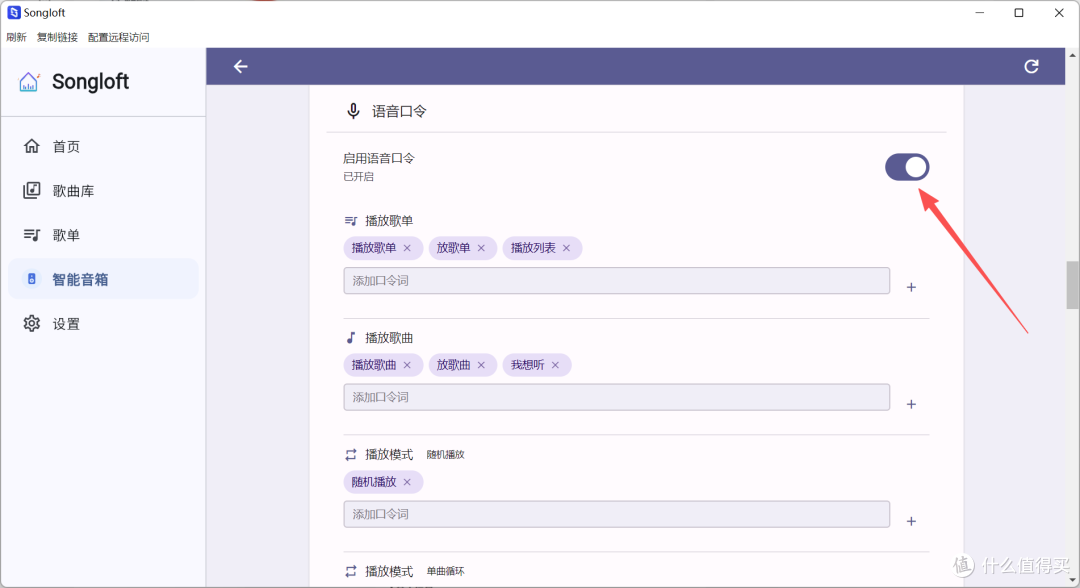Click 配置远程访问 in the top menu
This screenshot has height=588, width=1080.
point(118,37)
